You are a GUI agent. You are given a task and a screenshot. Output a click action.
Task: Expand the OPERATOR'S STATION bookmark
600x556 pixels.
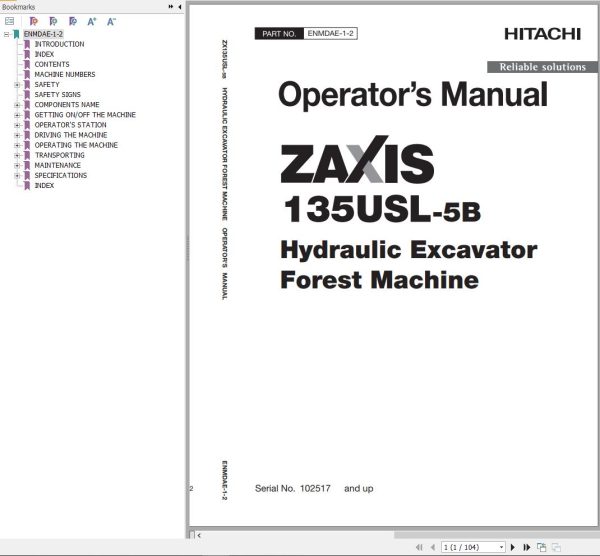click(x=17, y=125)
